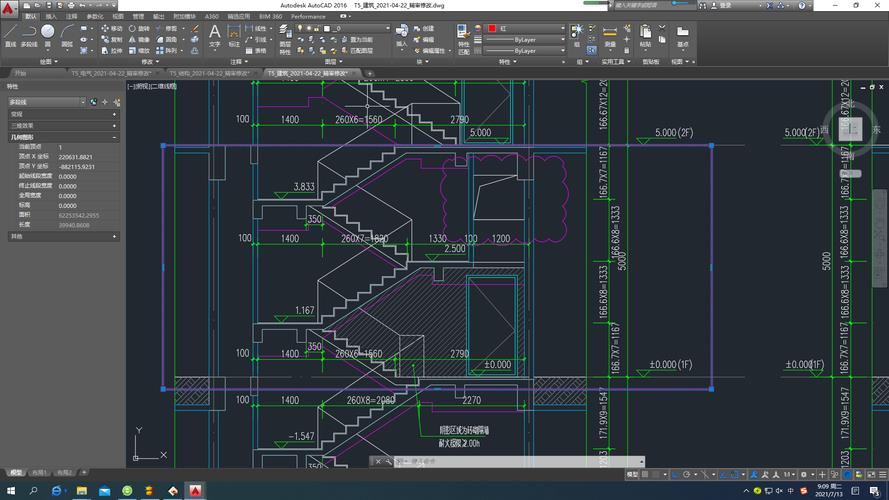Image resolution: width=889 pixels, height=500 pixels.
Task: Expand the General (常规) properties section
Action: [x=114, y=114]
